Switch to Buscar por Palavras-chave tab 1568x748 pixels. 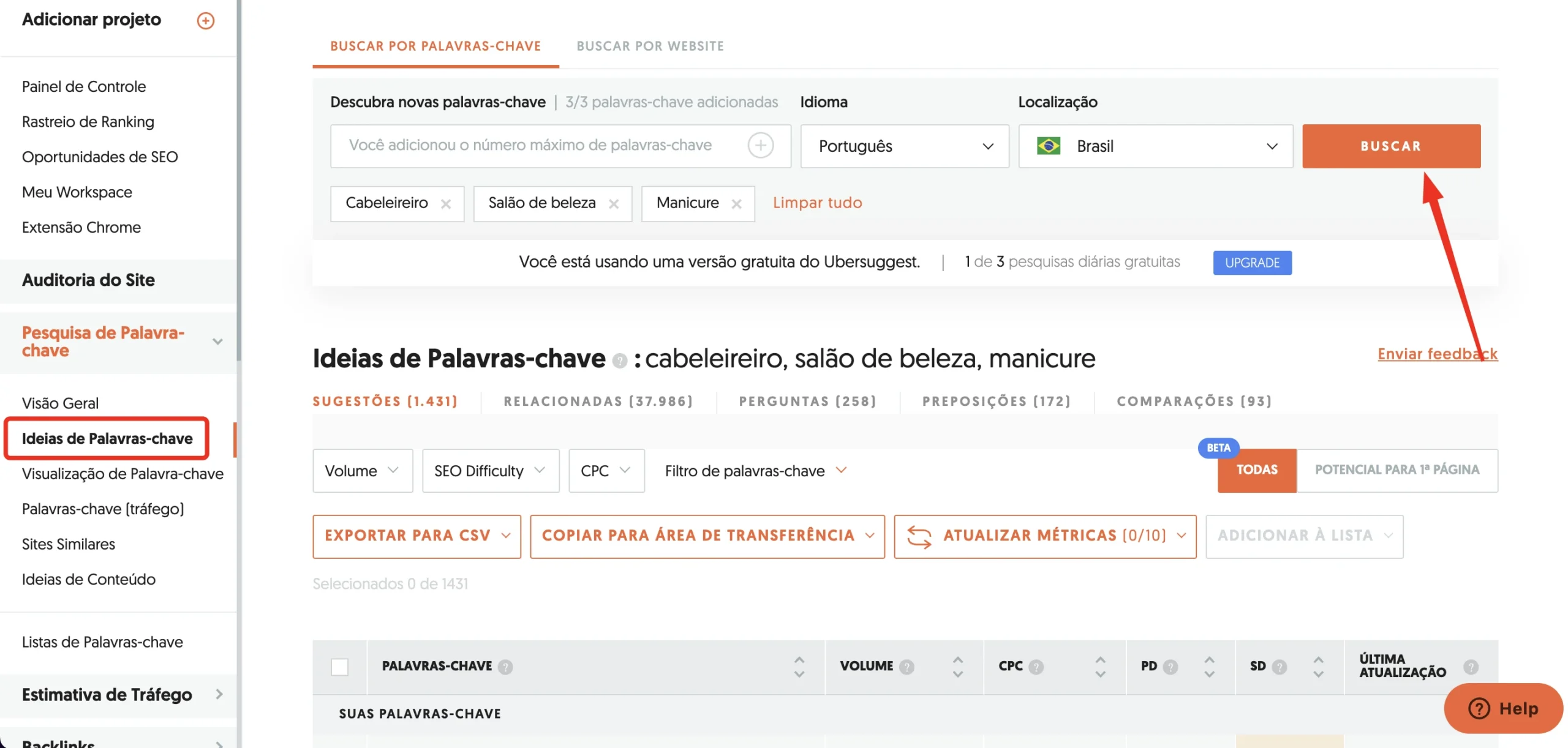pyautogui.click(x=435, y=46)
